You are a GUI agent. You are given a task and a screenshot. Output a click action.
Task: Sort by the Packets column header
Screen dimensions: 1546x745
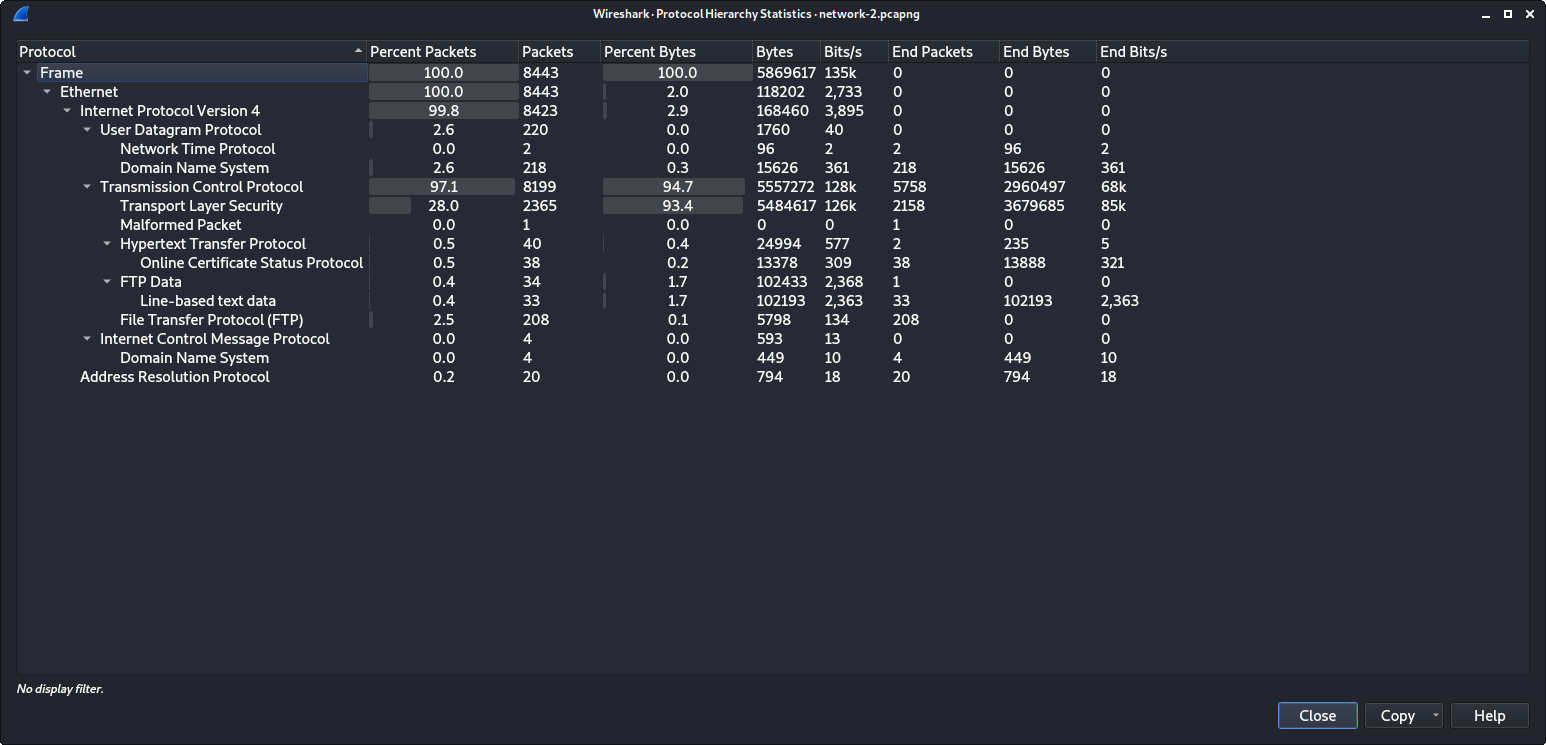[x=560, y=52]
